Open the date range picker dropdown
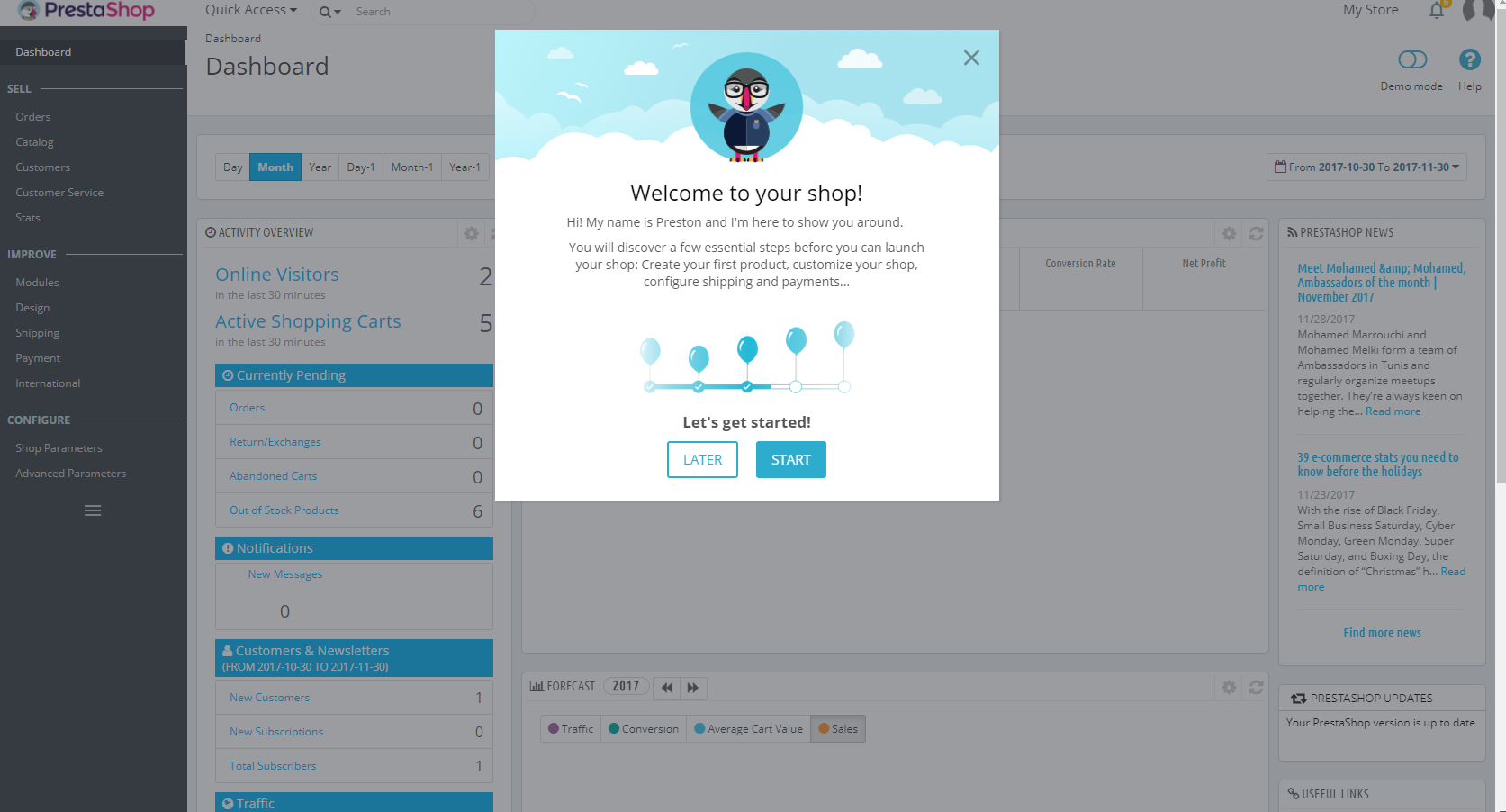 1366,167
